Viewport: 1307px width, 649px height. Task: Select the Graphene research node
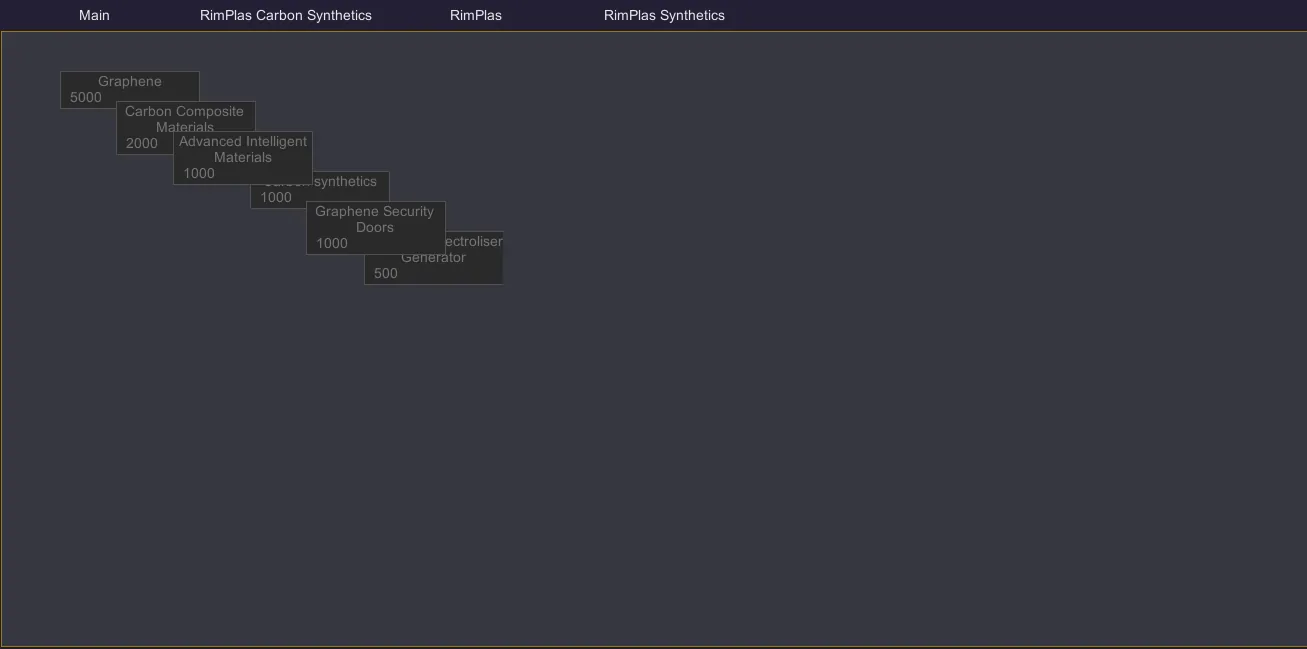(x=130, y=82)
